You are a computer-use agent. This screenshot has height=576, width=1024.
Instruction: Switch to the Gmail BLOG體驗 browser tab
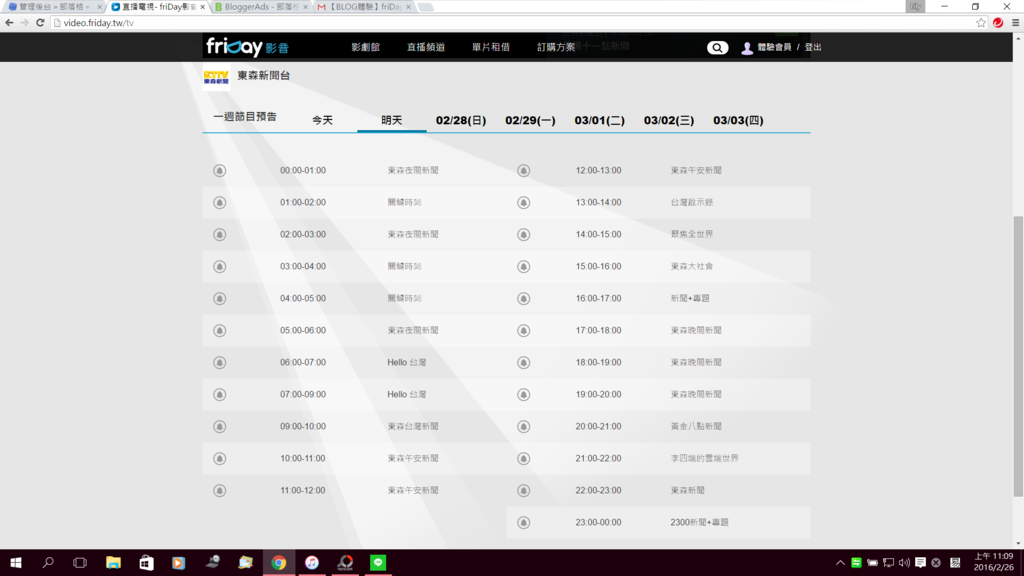click(x=364, y=7)
